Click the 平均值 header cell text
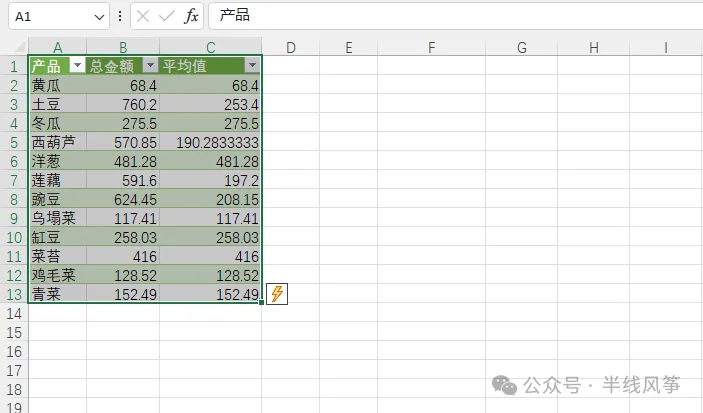The width and height of the screenshot is (703, 413). 184,66
